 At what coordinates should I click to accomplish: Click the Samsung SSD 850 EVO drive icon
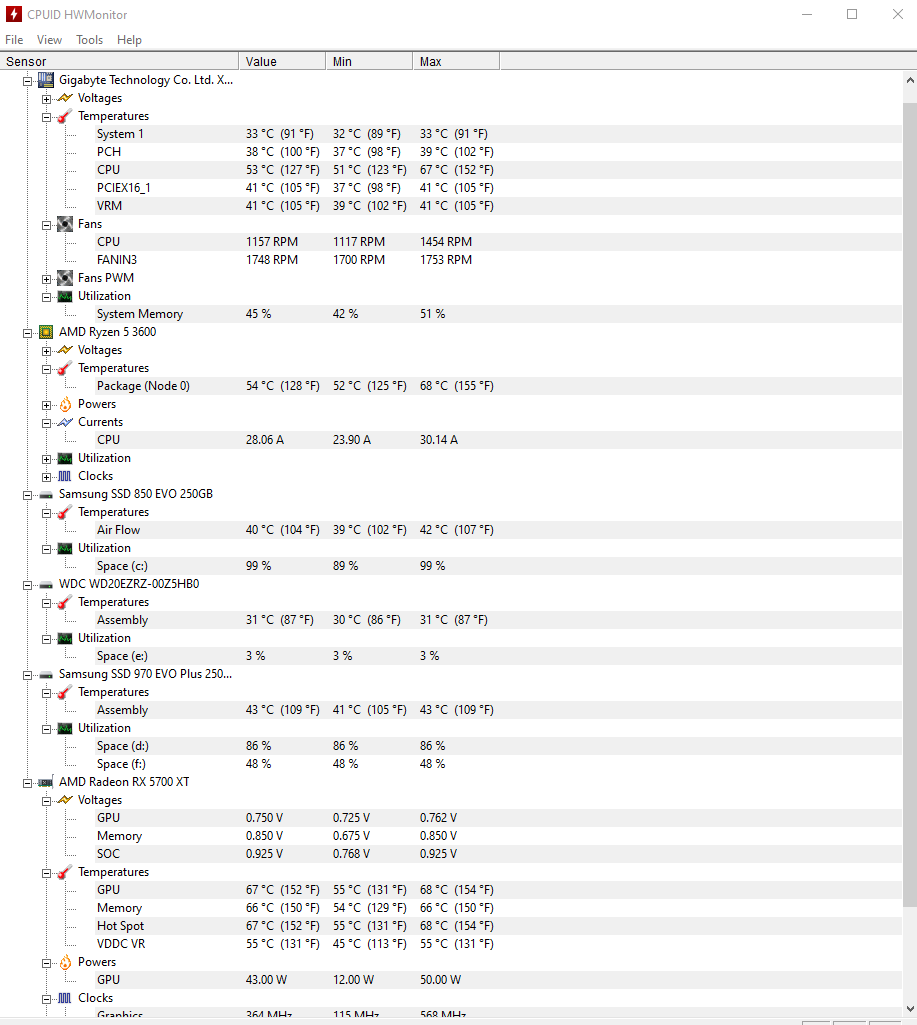click(46, 494)
